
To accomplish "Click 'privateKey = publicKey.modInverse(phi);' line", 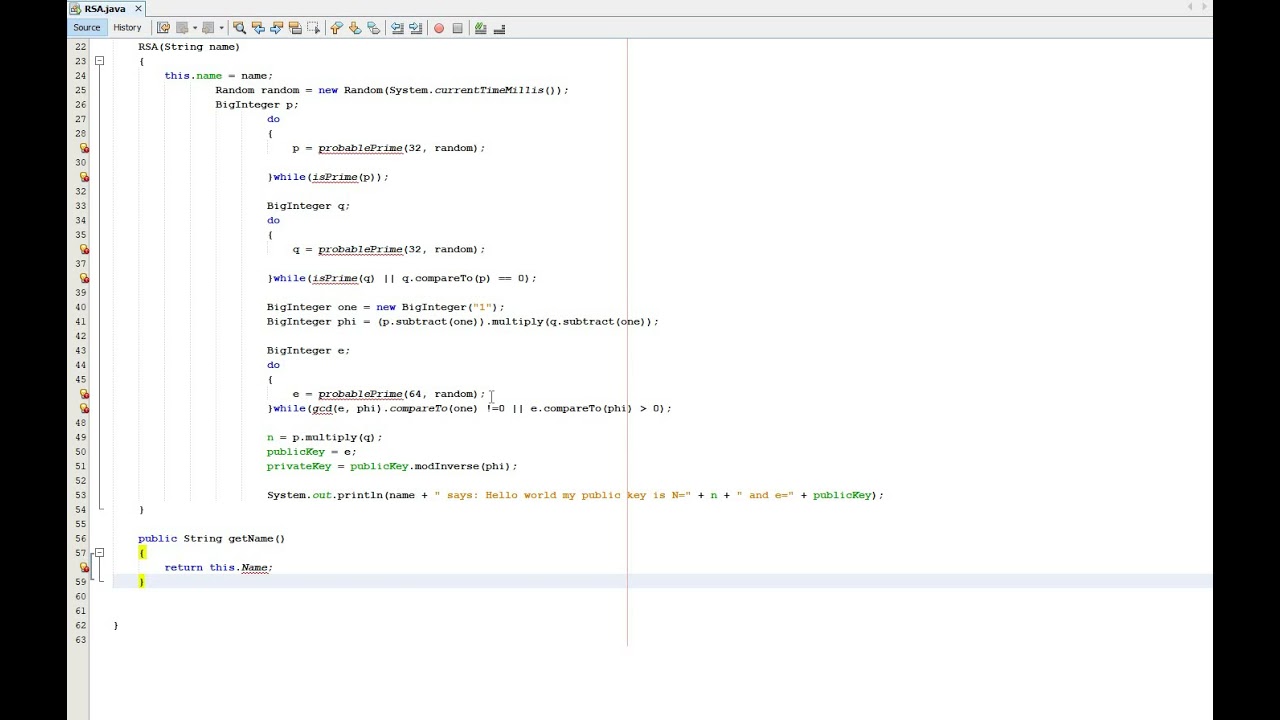I will click(392, 466).
